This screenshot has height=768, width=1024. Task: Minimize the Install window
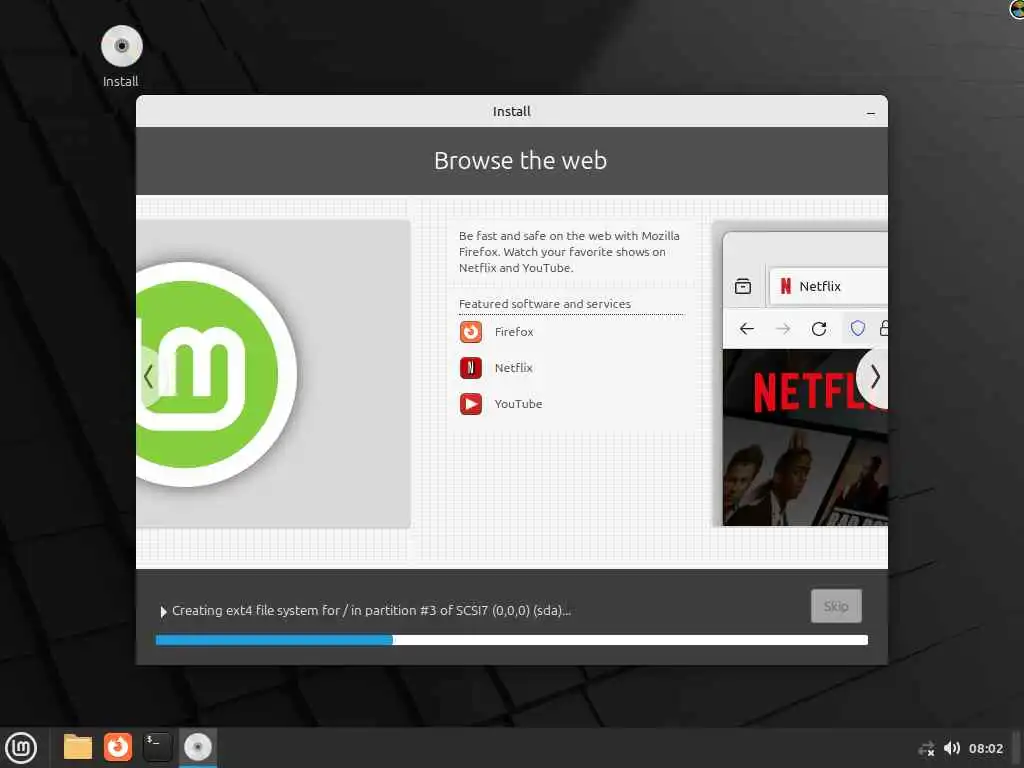coord(871,113)
